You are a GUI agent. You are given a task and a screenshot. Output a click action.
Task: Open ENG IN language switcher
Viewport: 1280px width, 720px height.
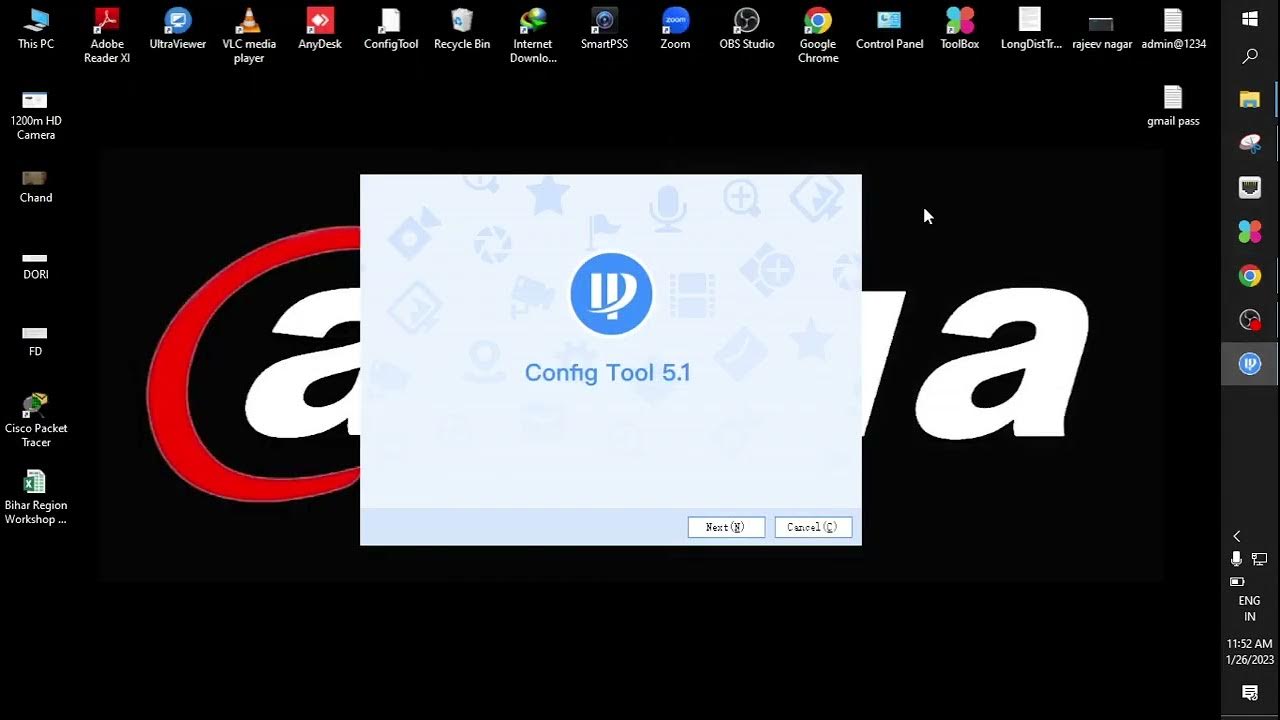(x=1250, y=609)
